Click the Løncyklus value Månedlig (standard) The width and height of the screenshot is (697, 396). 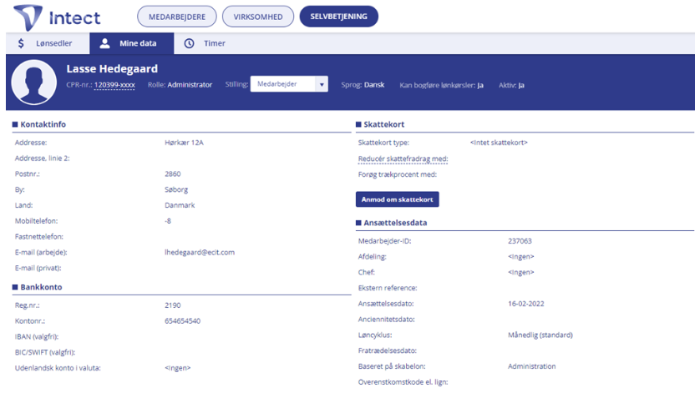(x=540, y=335)
